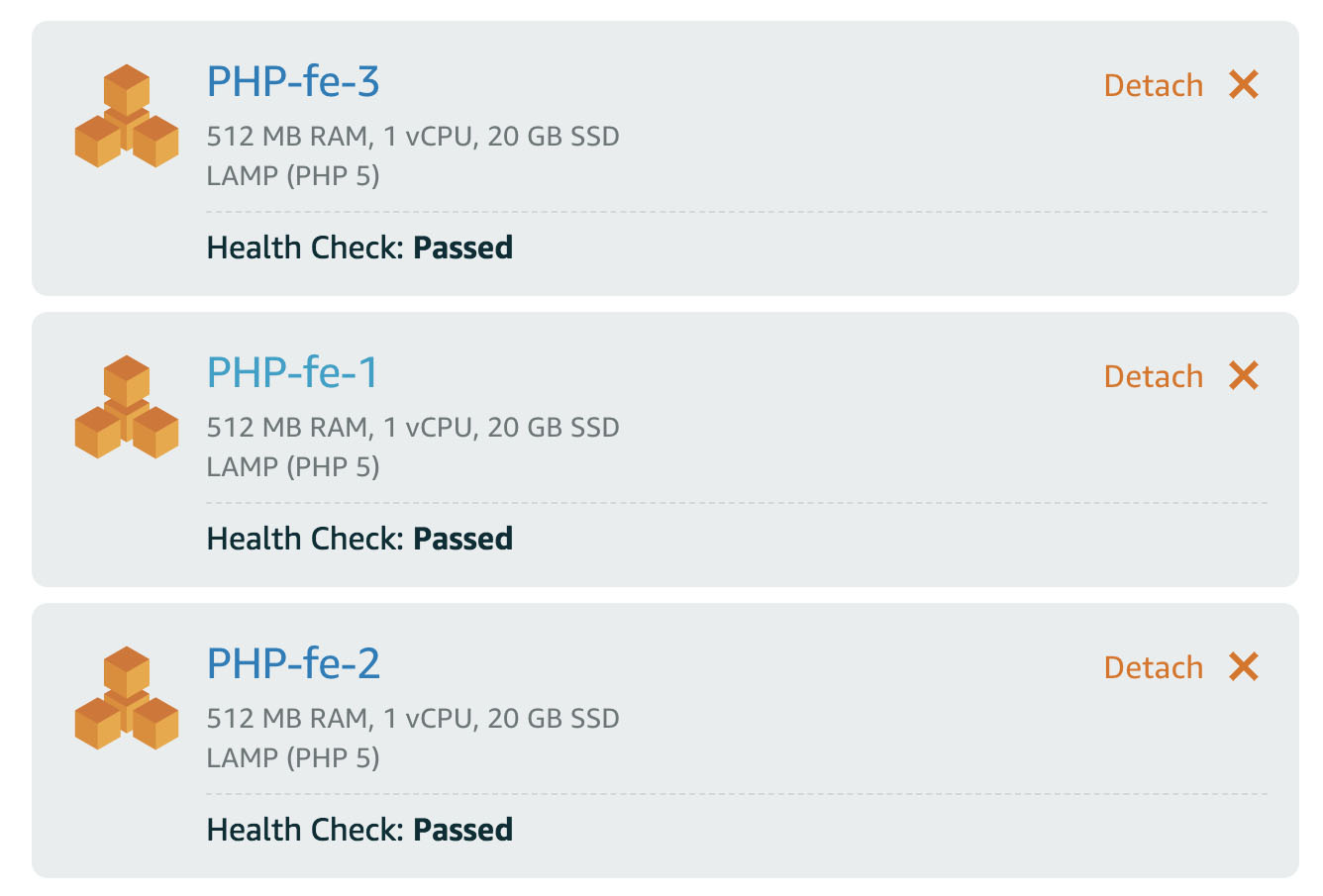Click PHP-fe-2's RAM, vCPU and SSD specs

pyautogui.click(x=413, y=719)
